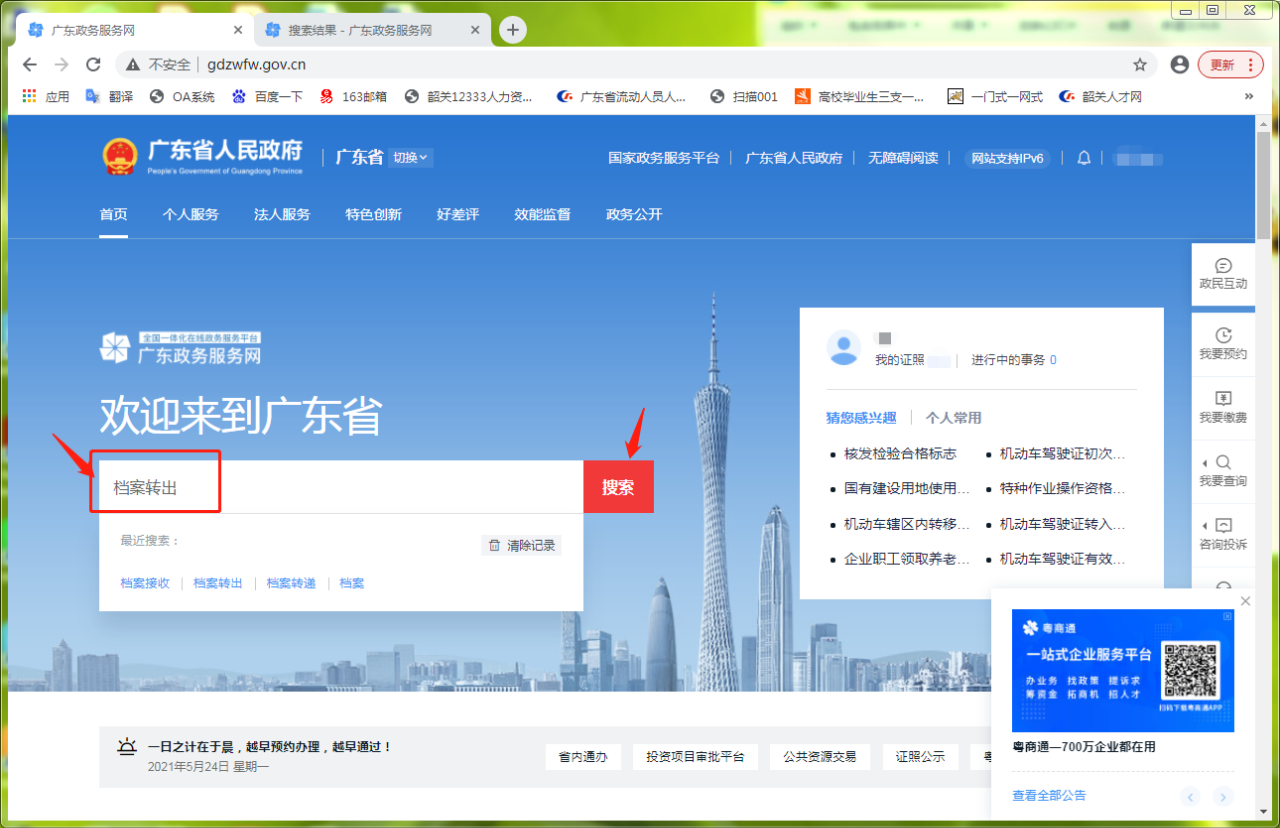Click 咨询投诉 sidebar icon
The width and height of the screenshot is (1280, 828).
pyautogui.click(x=1222, y=534)
